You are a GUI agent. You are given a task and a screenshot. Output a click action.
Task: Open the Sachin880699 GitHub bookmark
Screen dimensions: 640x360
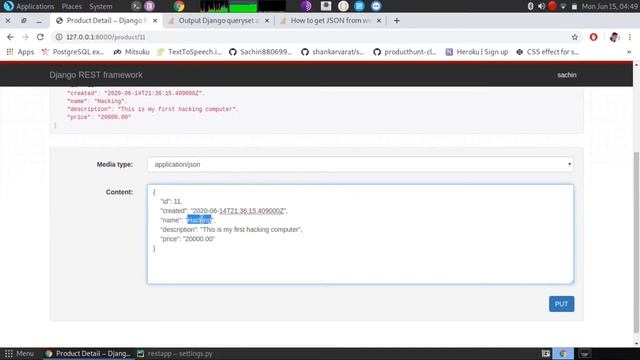click(x=260, y=52)
